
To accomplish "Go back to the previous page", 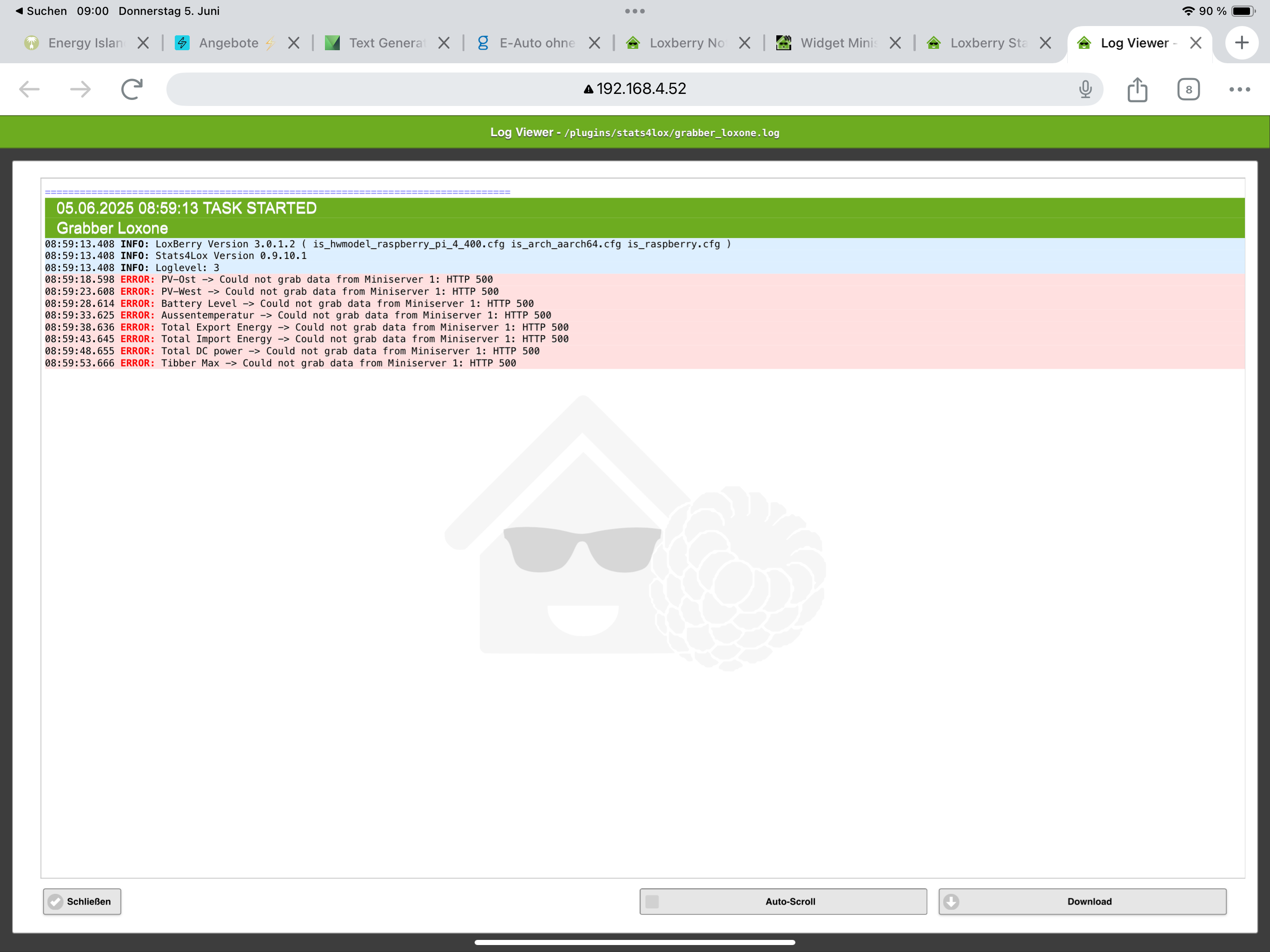I will 29,89.
